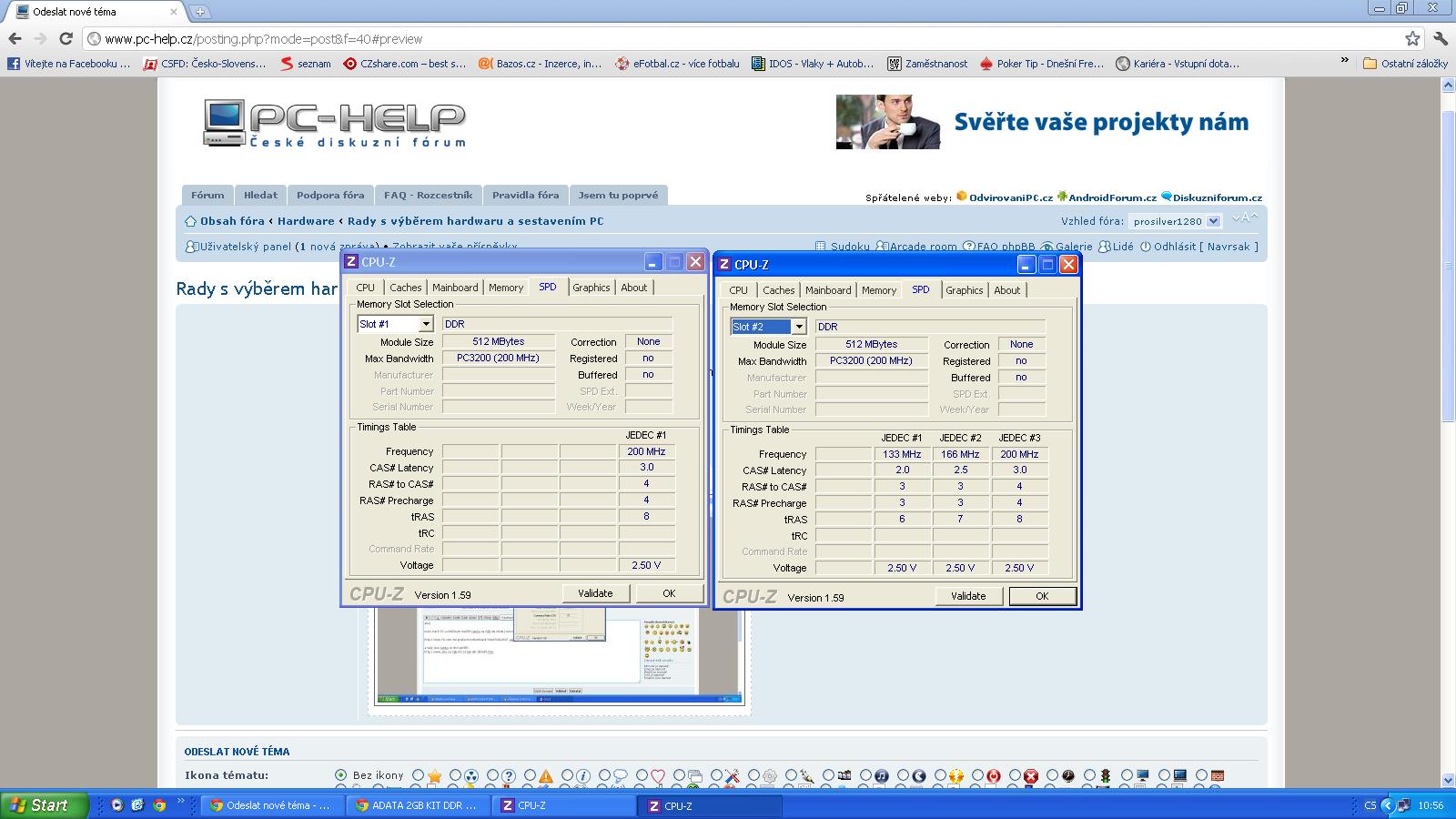Bookmark this page using the star icon

1411,38
